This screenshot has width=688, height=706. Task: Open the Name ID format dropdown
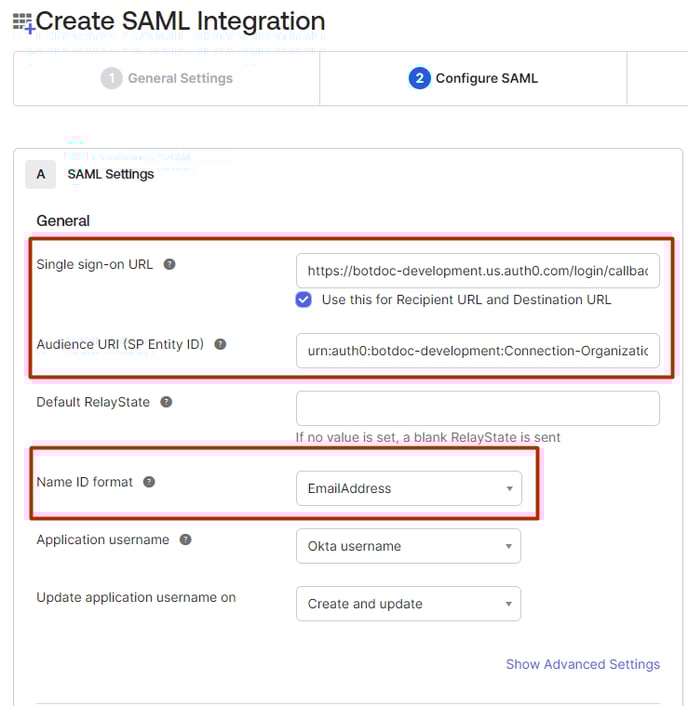click(x=408, y=489)
